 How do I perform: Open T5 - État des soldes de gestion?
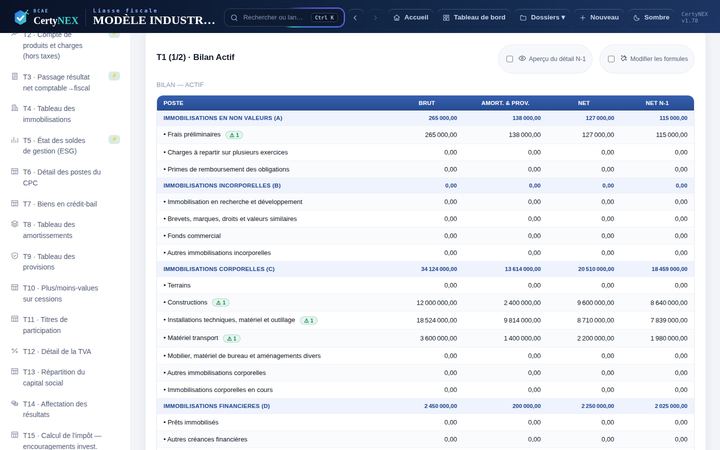[x=64, y=146]
